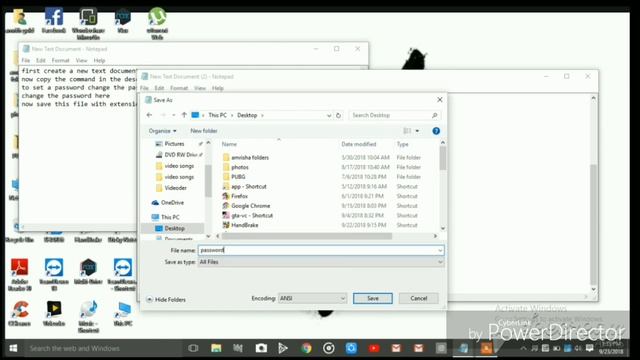640x360 pixels.
Task: Open the Organize menu
Action: [x=162, y=131]
